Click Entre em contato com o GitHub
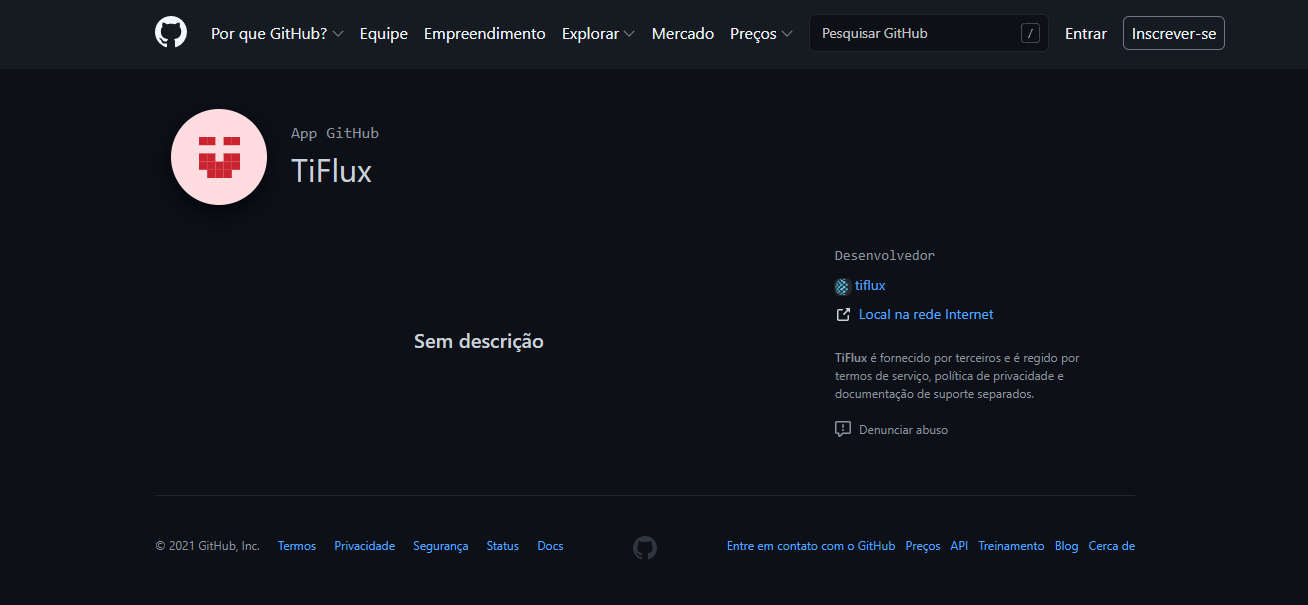This screenshot has height=605, width=1308. 811,546
